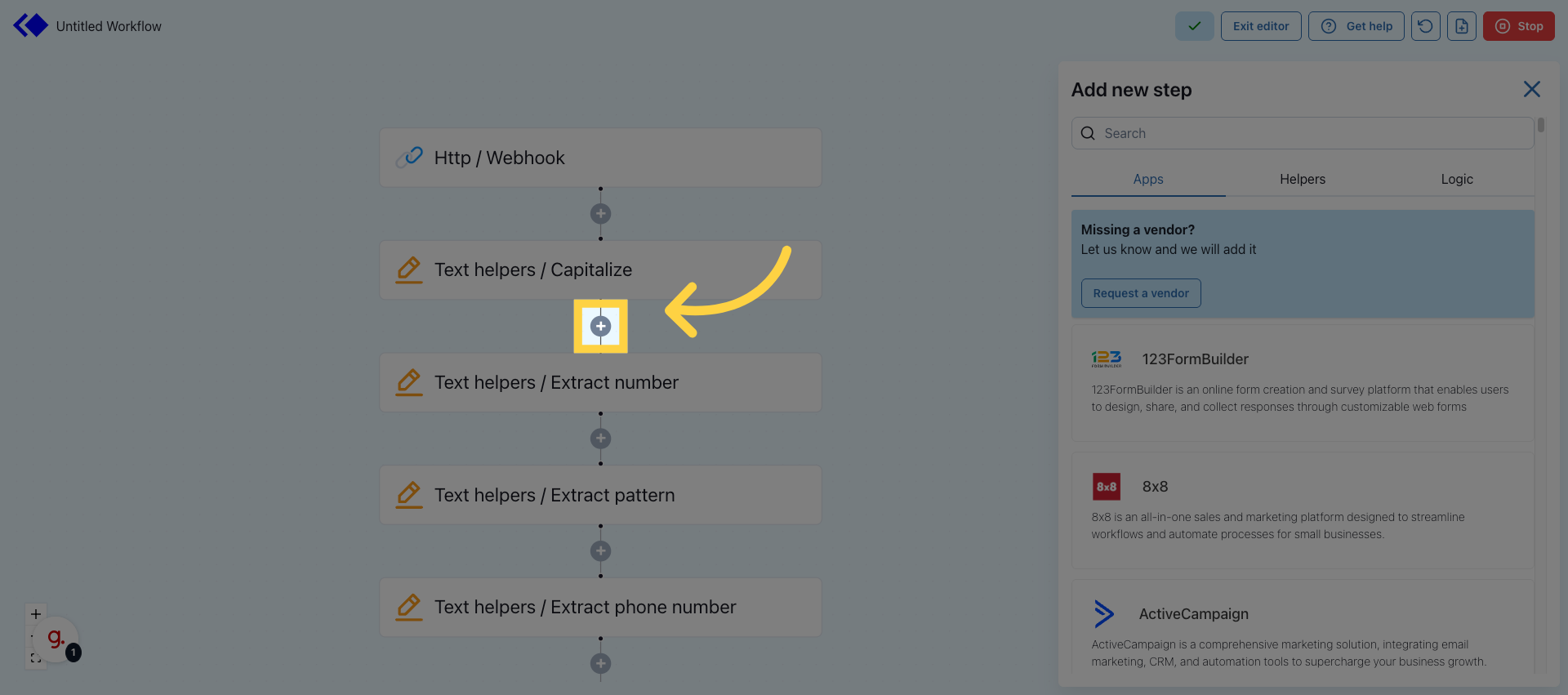The width and height of the screenshot is (1568, 695).
Task: Click plus button below Extract pattern step
Action: pyautogui.click(x=600, y=551)
